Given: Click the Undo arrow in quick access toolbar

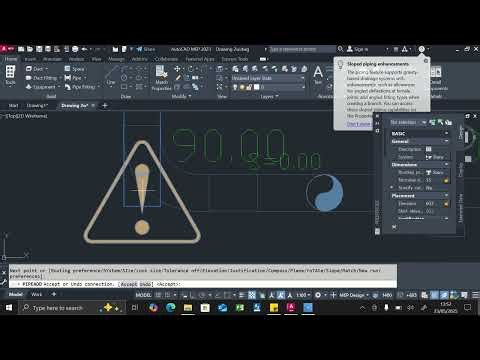Looking at the screenshot, I should tap(84, 49).
